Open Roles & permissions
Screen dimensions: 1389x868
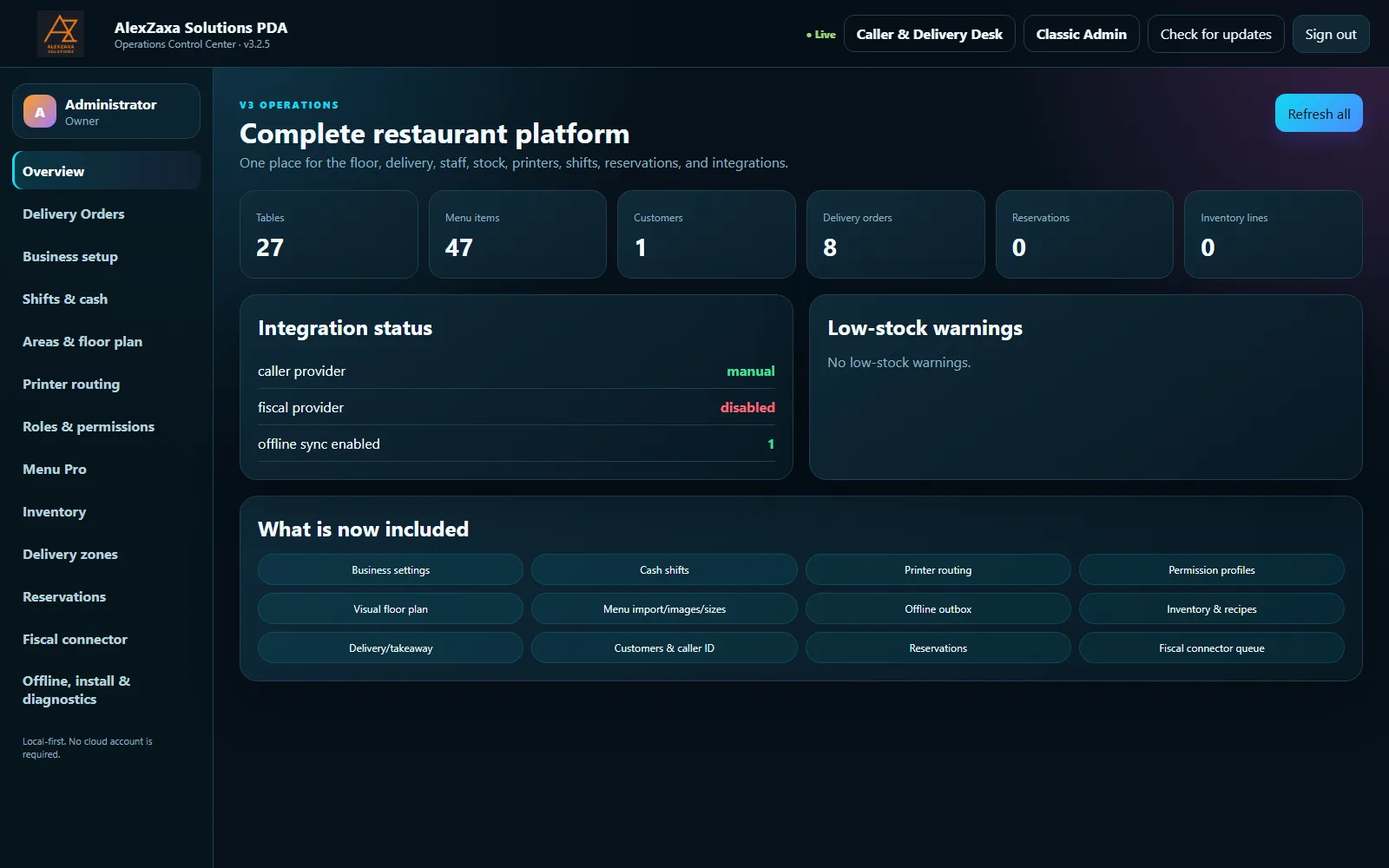pos(107,426)
